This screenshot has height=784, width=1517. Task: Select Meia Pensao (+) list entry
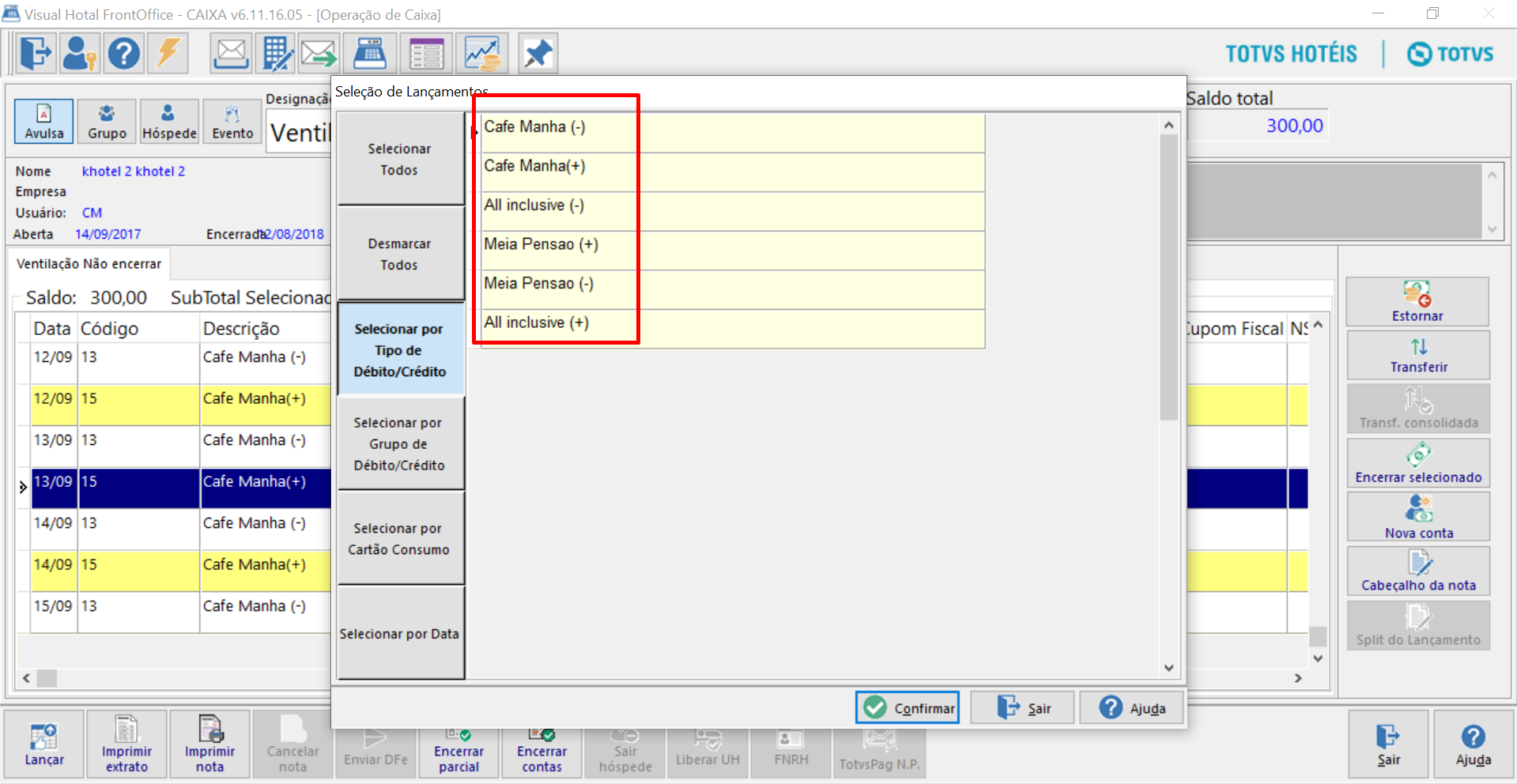click(x=733, y=251)
